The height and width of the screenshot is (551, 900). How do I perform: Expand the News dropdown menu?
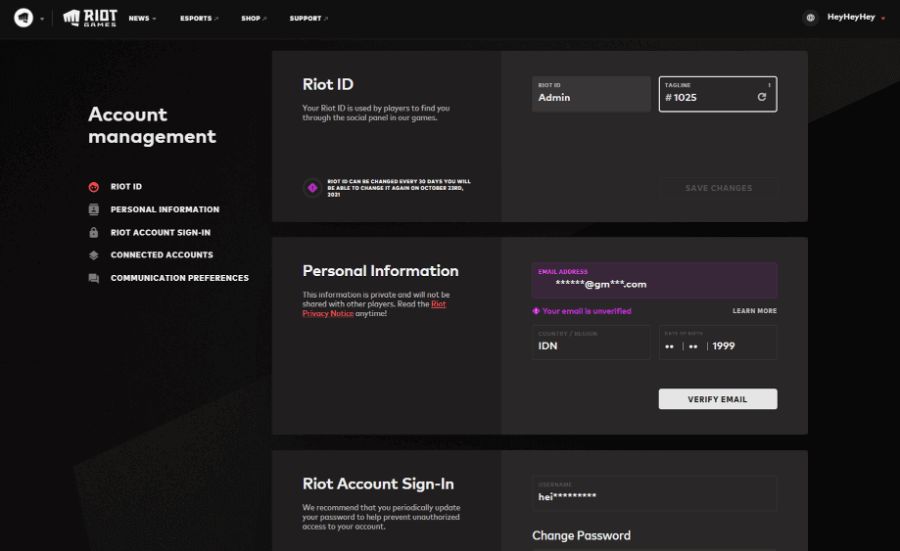142,18
